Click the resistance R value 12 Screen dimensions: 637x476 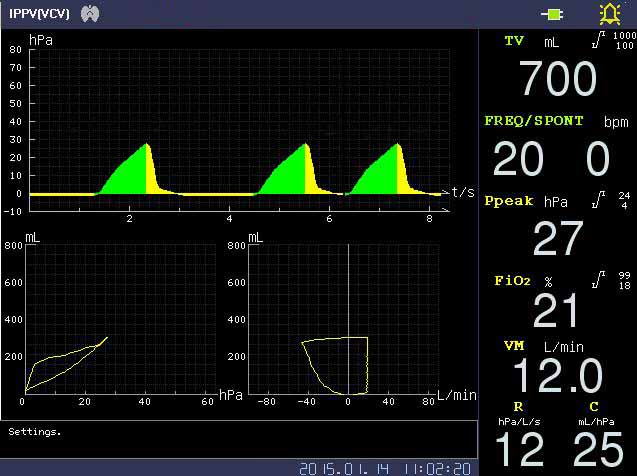coord(518,450)
